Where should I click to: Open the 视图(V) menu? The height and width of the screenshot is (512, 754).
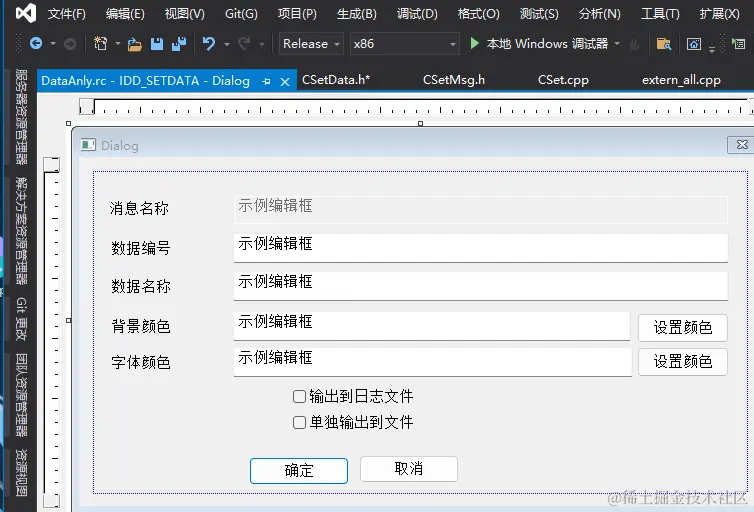(184, 13)
